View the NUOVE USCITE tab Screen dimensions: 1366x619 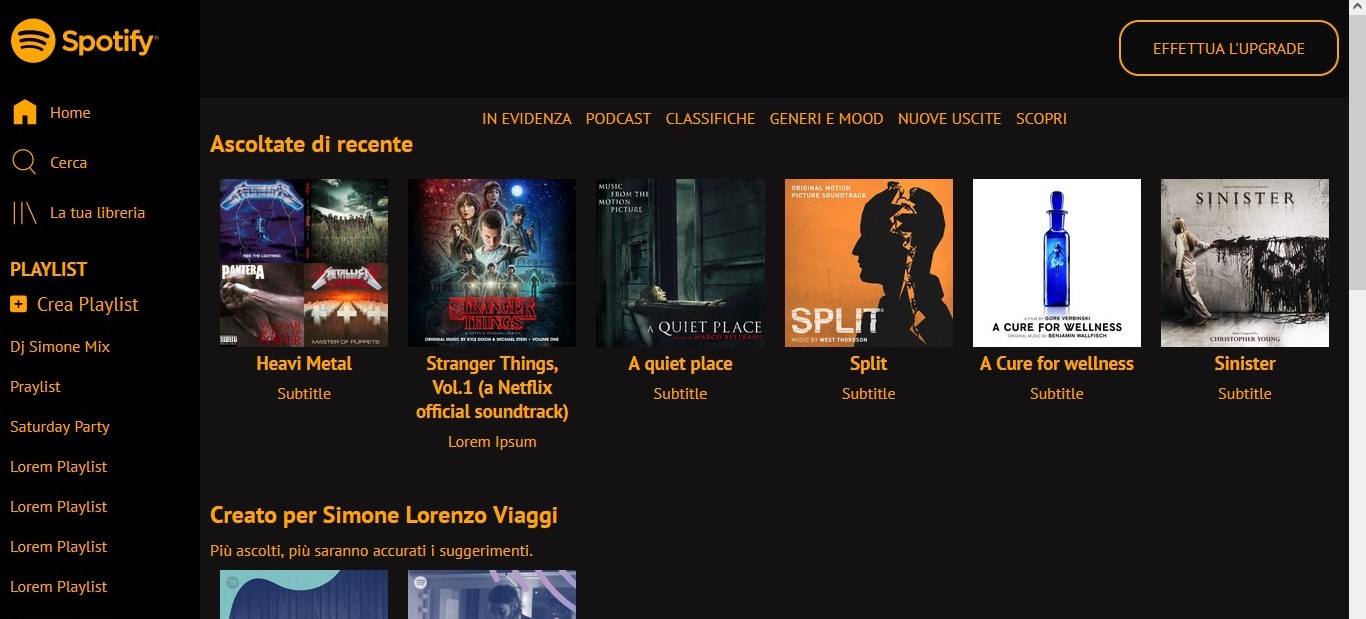pyautogui.click(x=949, y=118)
